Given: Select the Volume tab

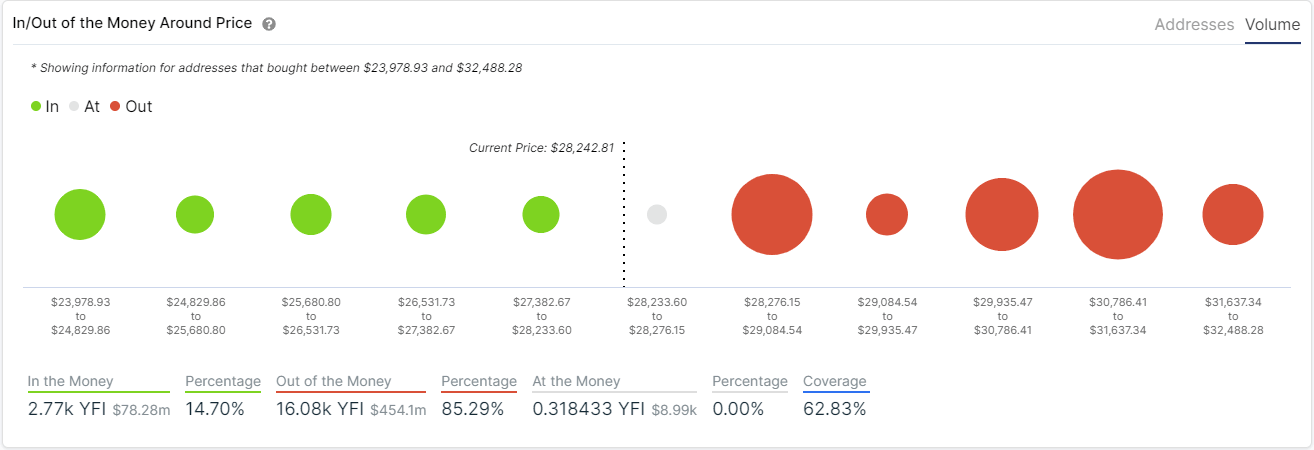Looking at the screenshot, I should tap(1272, 24).
